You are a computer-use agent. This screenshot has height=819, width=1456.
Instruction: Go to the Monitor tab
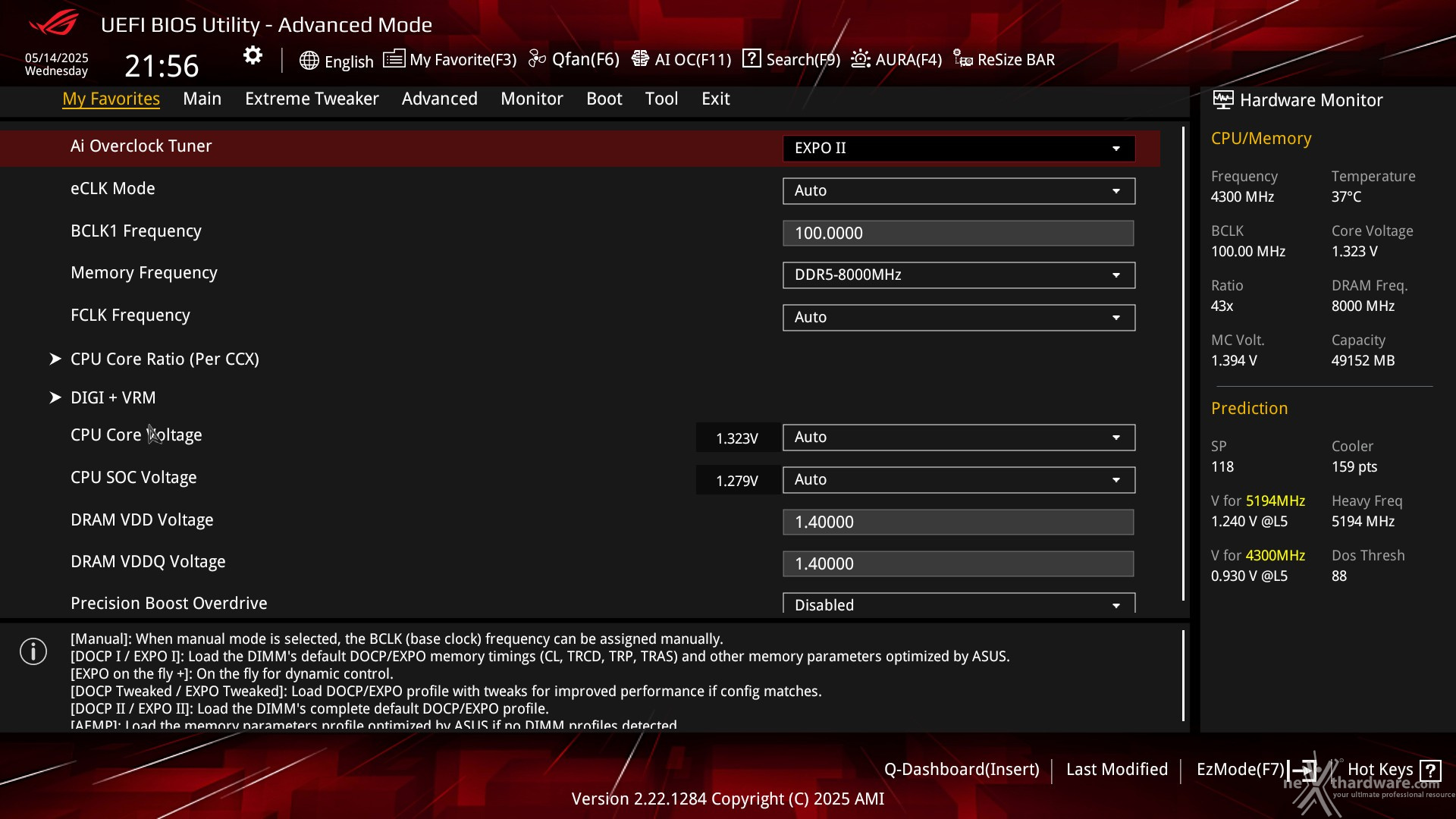tap(532, 99)
